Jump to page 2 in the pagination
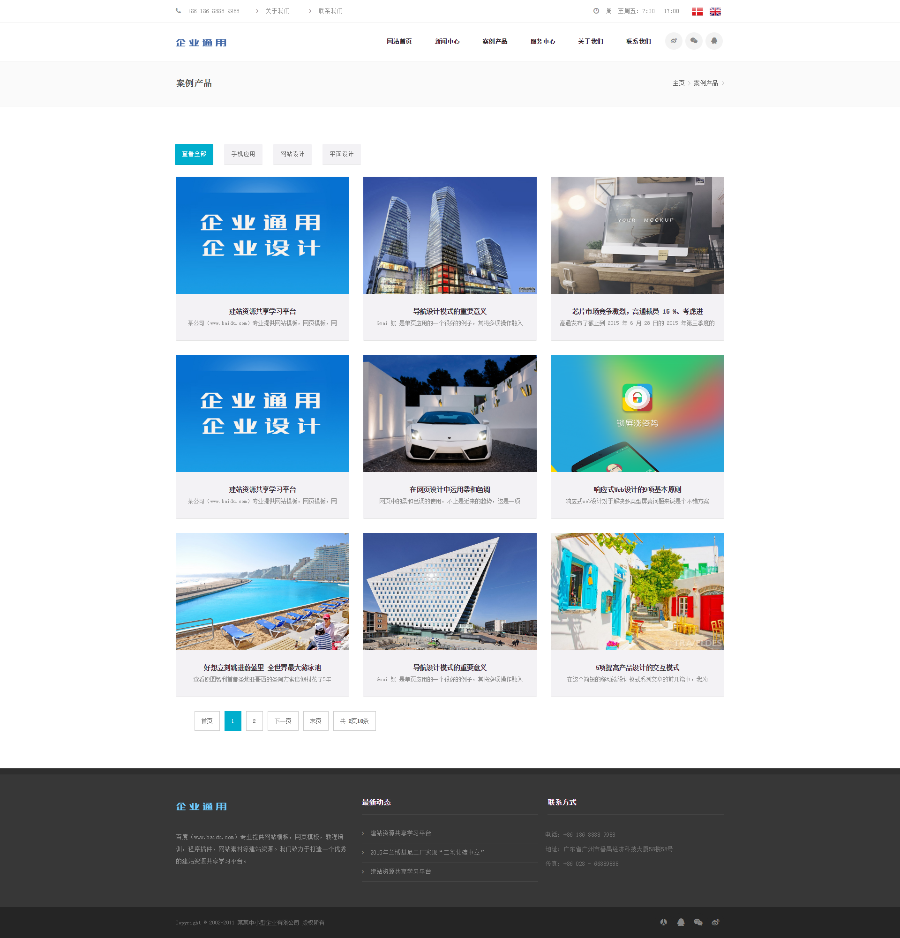The height and width of the screenshot is (938, 900). (254, 720)
